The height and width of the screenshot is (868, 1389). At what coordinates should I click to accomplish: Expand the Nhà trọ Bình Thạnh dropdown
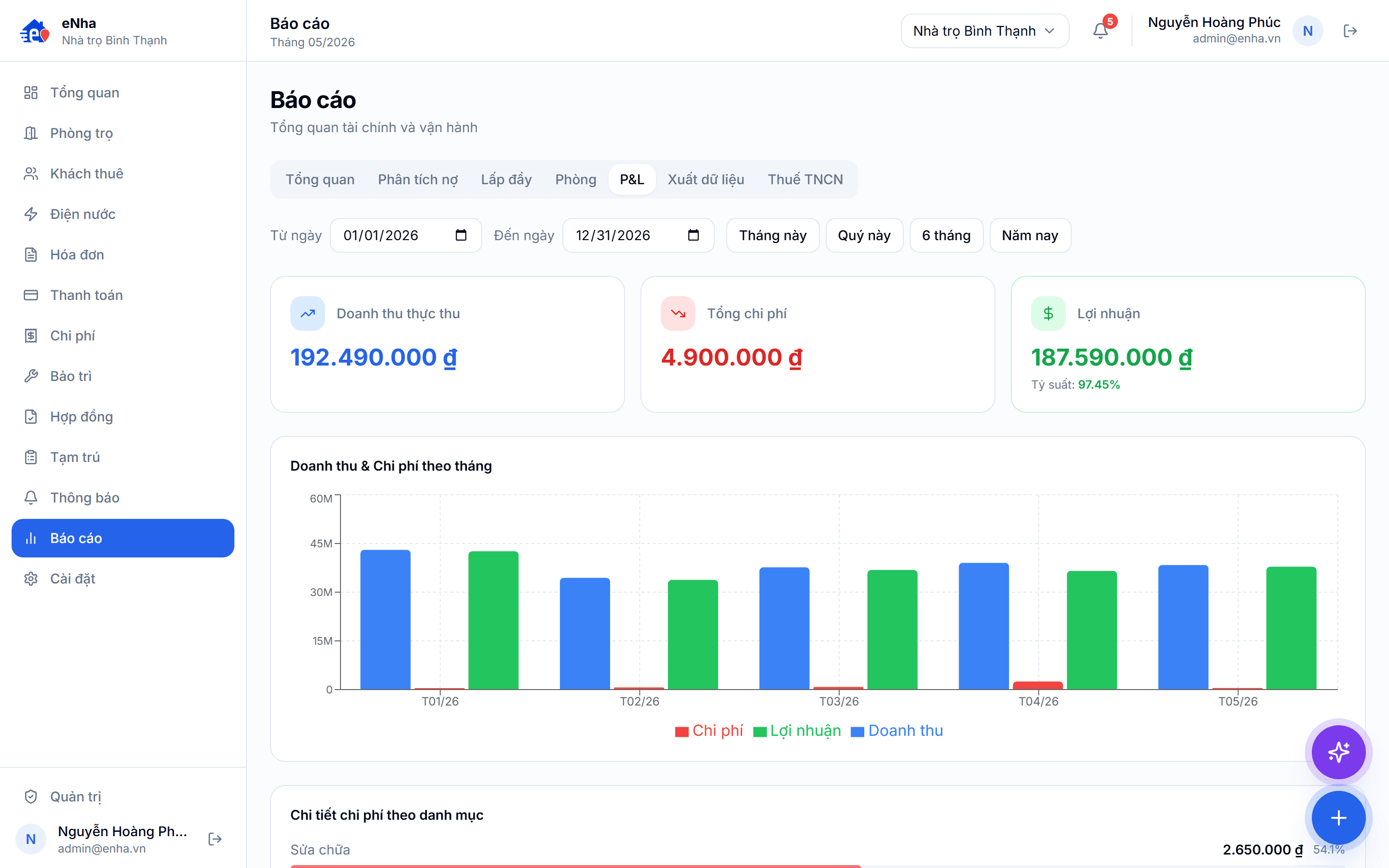coord(984,31)
